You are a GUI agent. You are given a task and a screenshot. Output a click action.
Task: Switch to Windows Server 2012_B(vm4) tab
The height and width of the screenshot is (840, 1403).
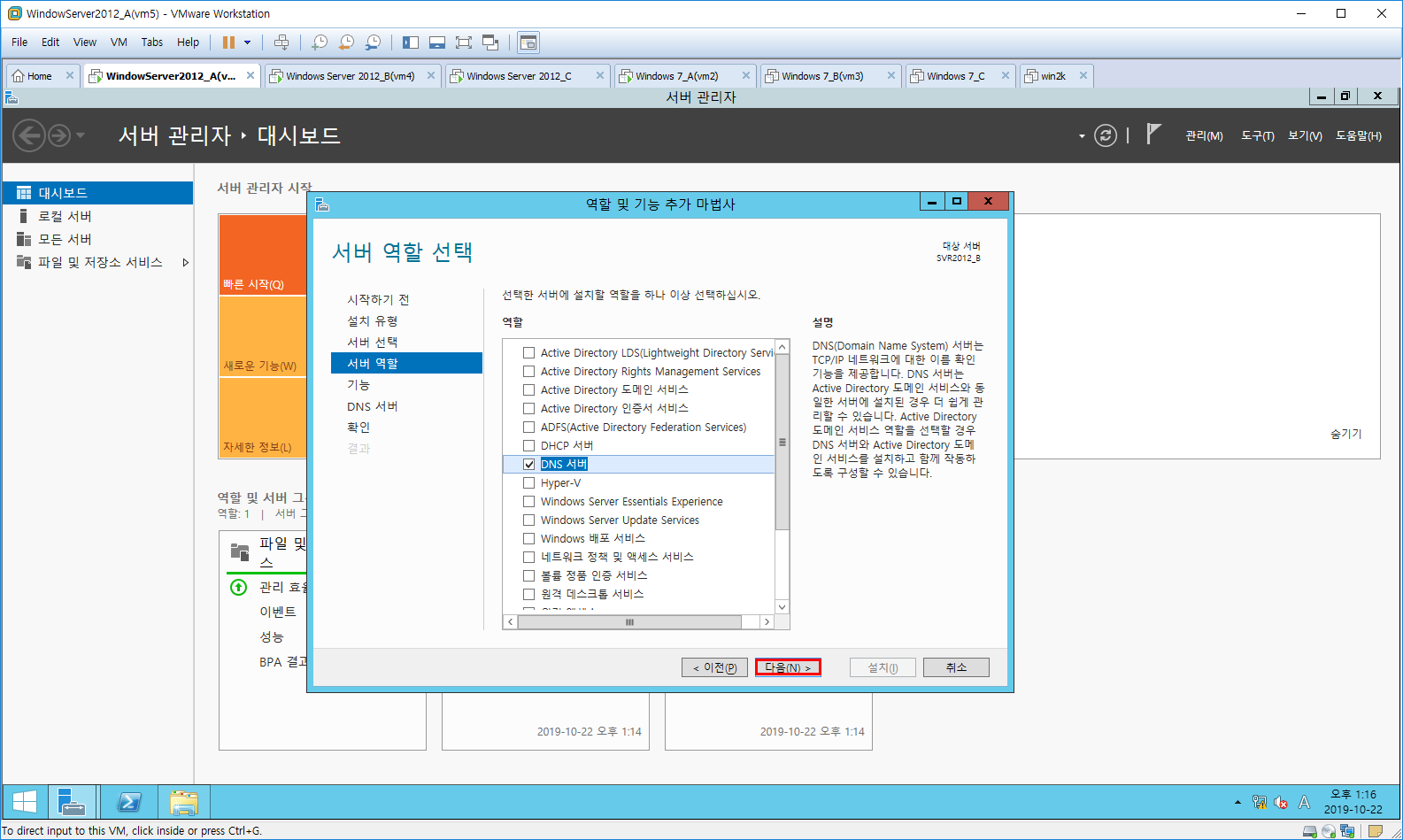tap(351, 76)
